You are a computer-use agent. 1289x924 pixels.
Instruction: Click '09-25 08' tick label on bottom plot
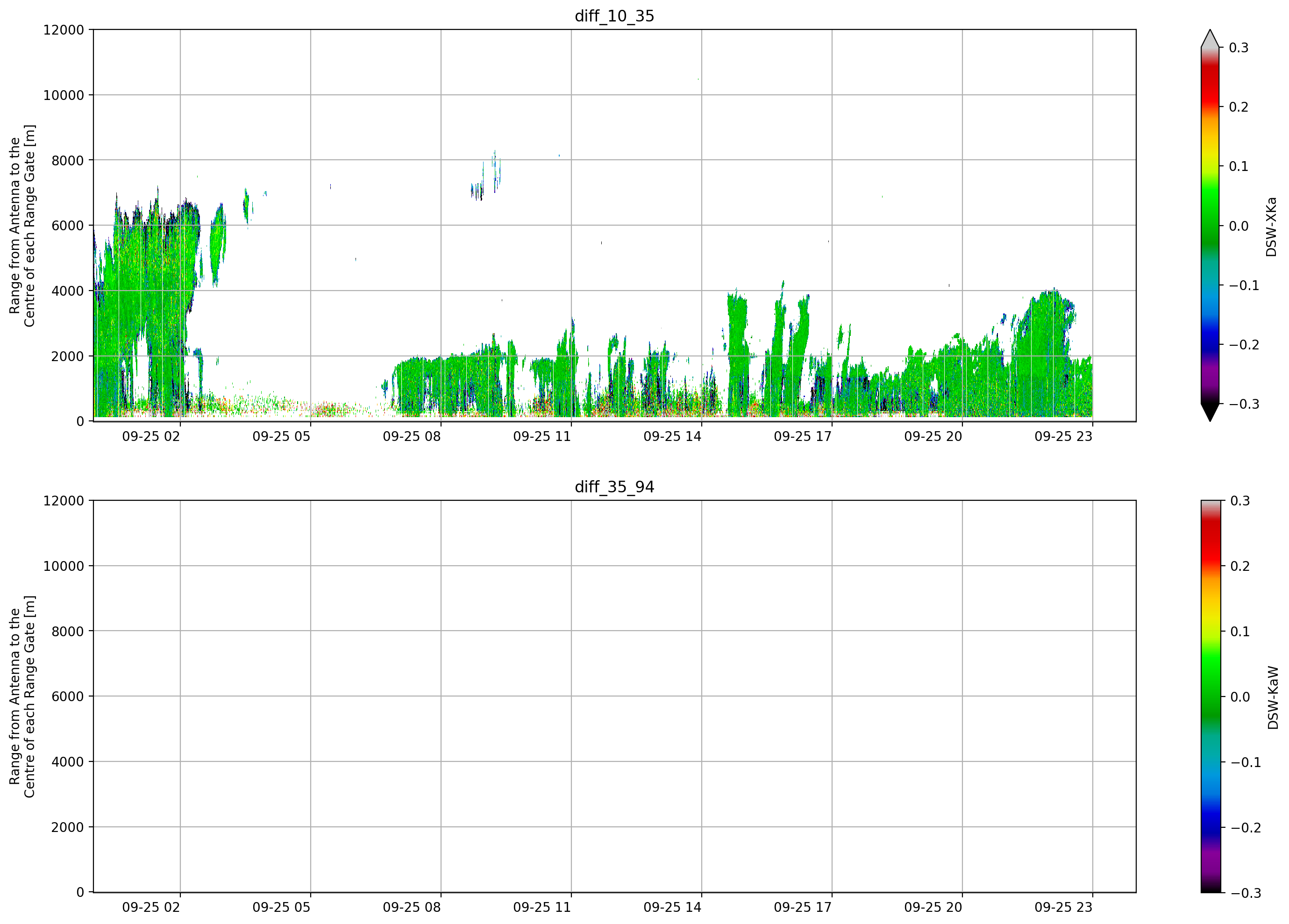(x=412, y=908)
